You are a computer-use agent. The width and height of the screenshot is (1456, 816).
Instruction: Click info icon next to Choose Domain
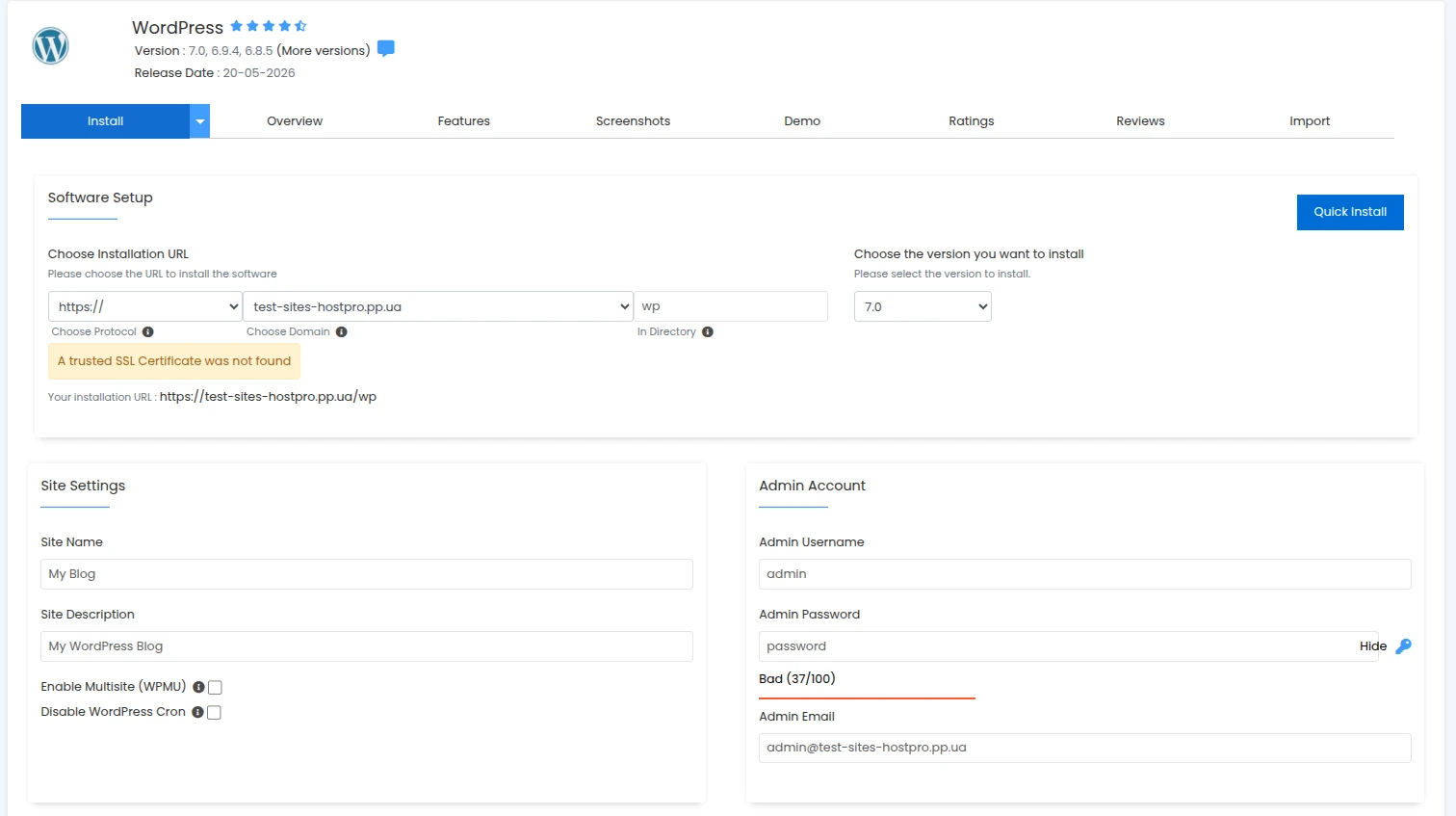tap(342, 331)
